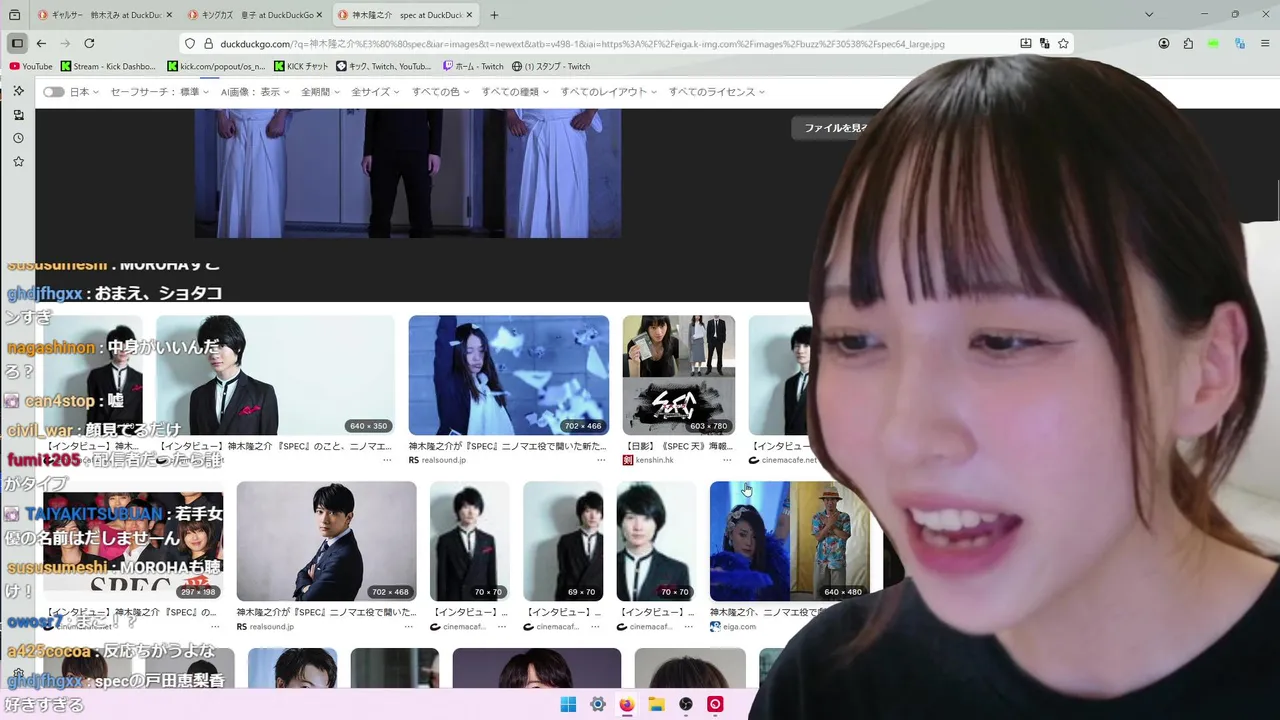The height and width of the screenshot is (720, 1280).
Task: Switch to the ギャルサー 鈴木えみ tab
Action: coord(103,15)
